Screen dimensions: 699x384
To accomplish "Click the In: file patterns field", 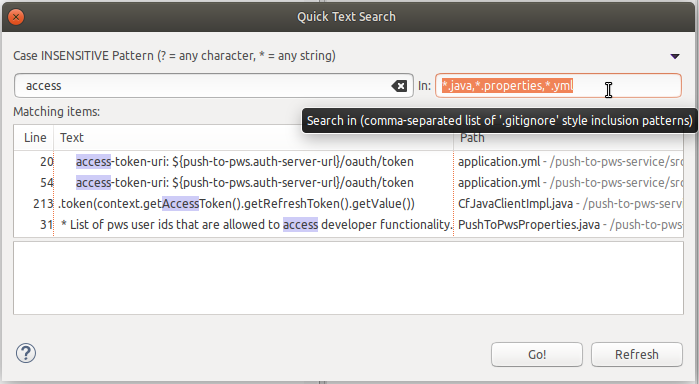I will [558, 86].
